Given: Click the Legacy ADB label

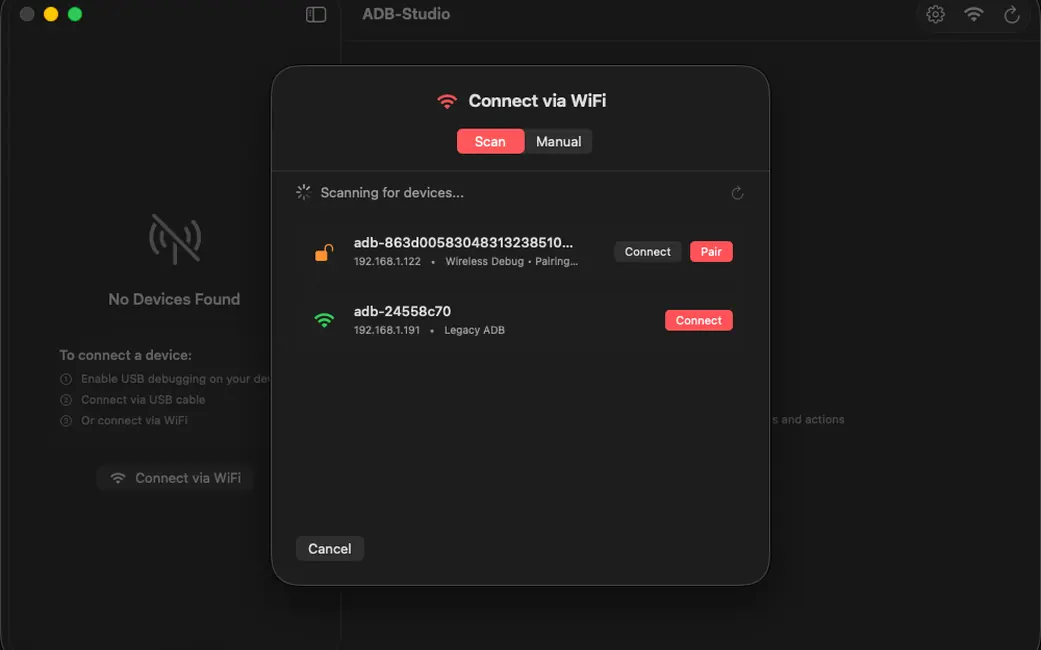Looking at the screenshot, I should pos(474,330).
